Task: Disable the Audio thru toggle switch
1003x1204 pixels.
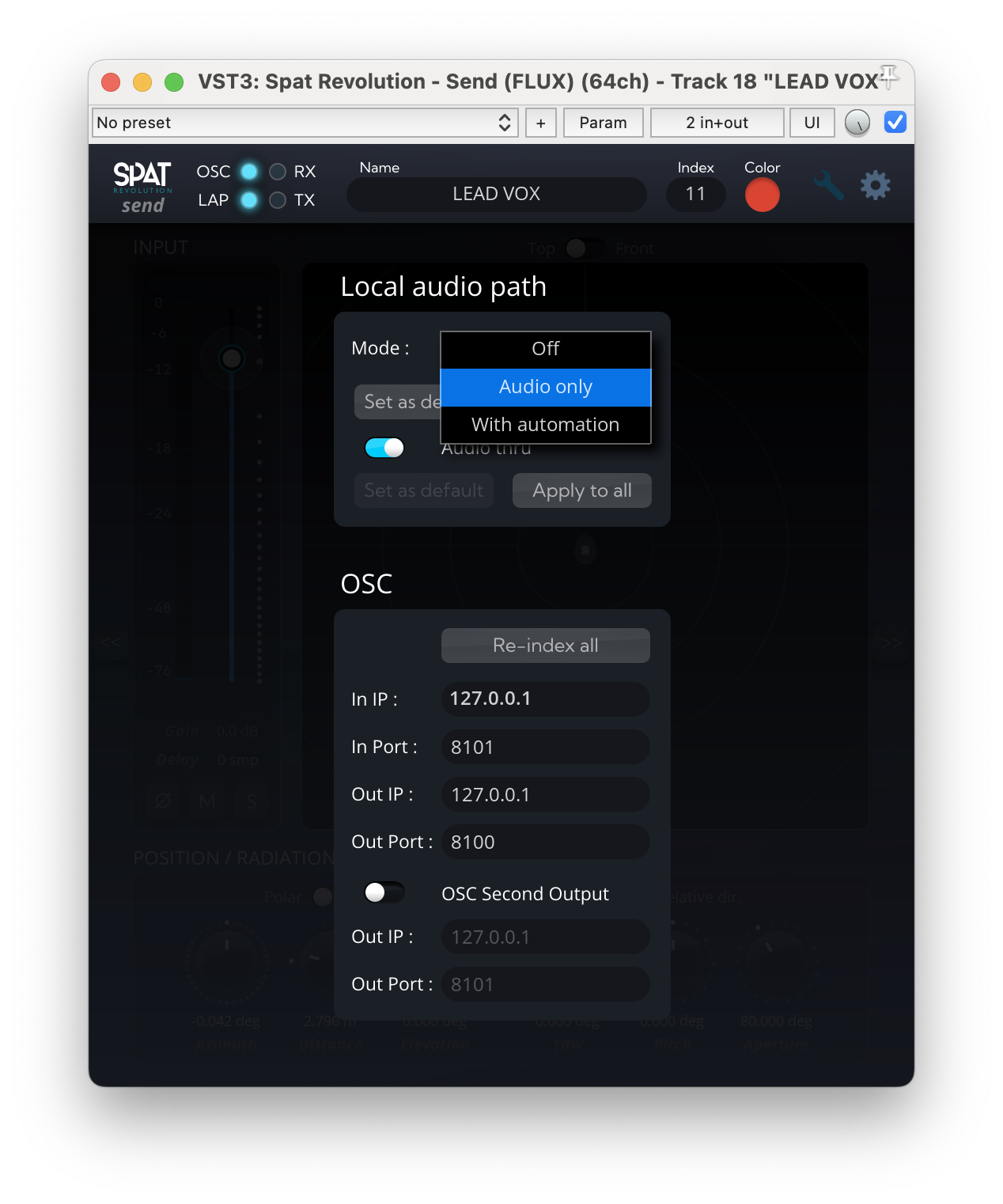Action: click(x=384, y=448)
